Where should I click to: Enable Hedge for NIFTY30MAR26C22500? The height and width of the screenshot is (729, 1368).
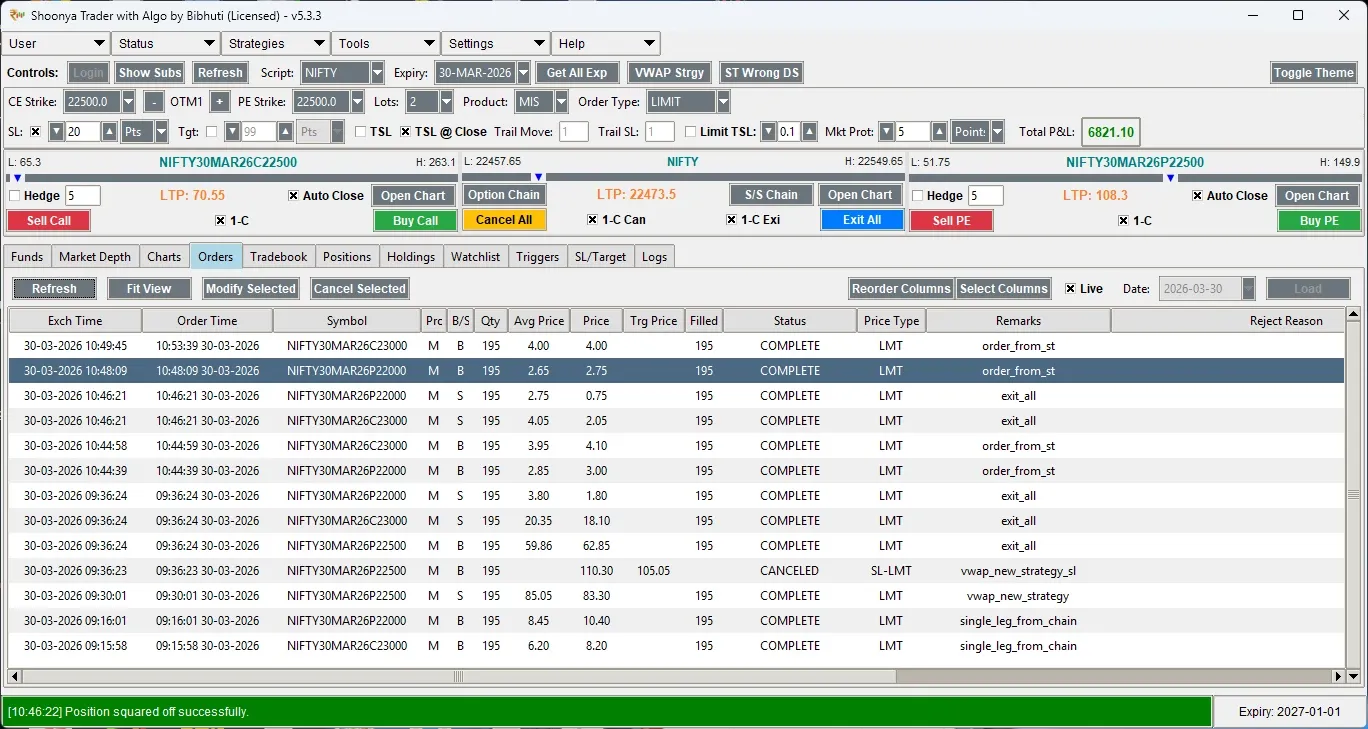14,196
